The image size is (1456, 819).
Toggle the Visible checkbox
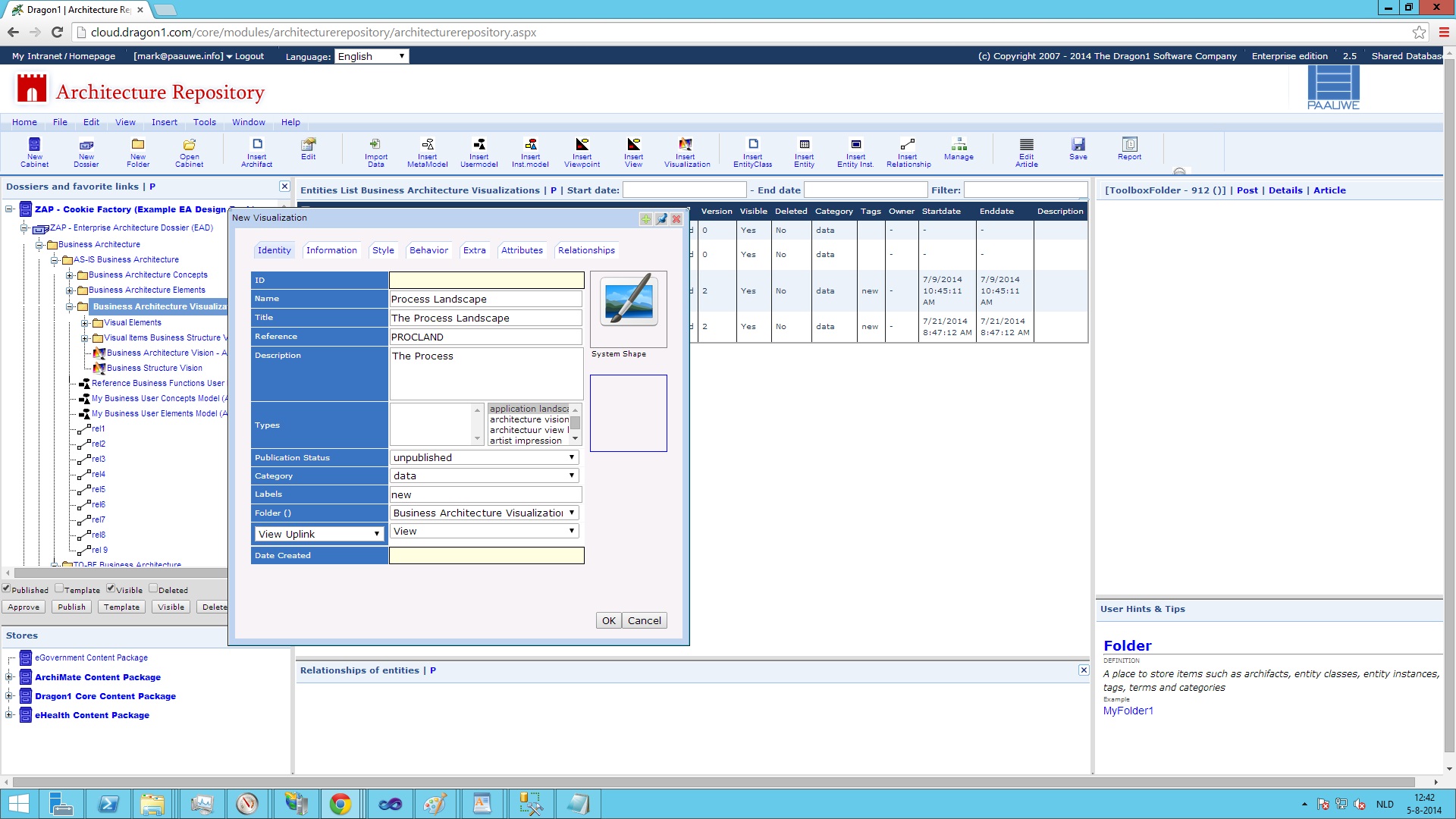coord(111,588)
